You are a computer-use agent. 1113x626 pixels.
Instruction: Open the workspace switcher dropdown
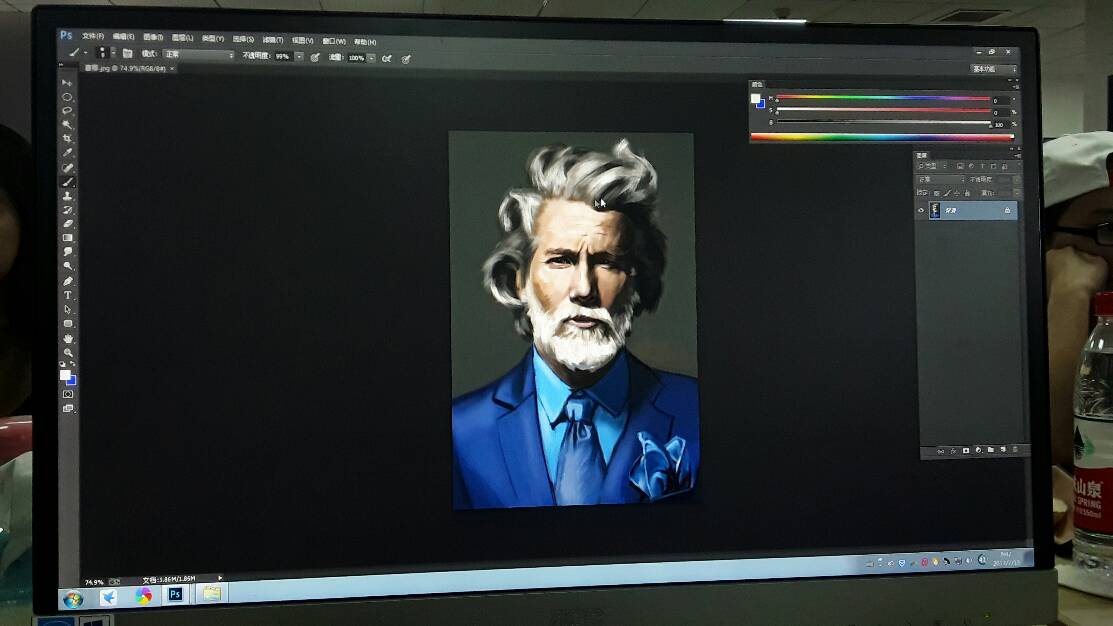994,69
